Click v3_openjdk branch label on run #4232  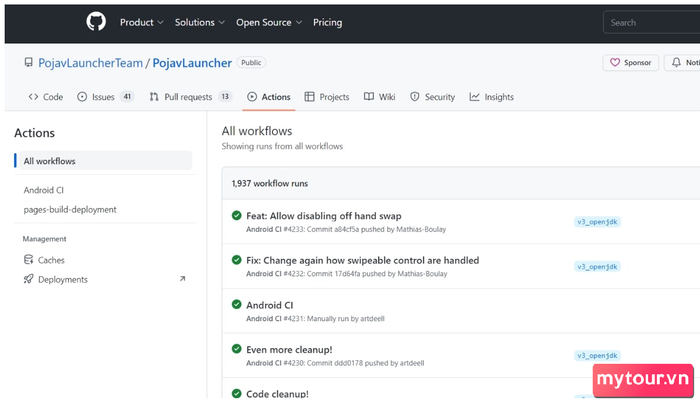597,267
